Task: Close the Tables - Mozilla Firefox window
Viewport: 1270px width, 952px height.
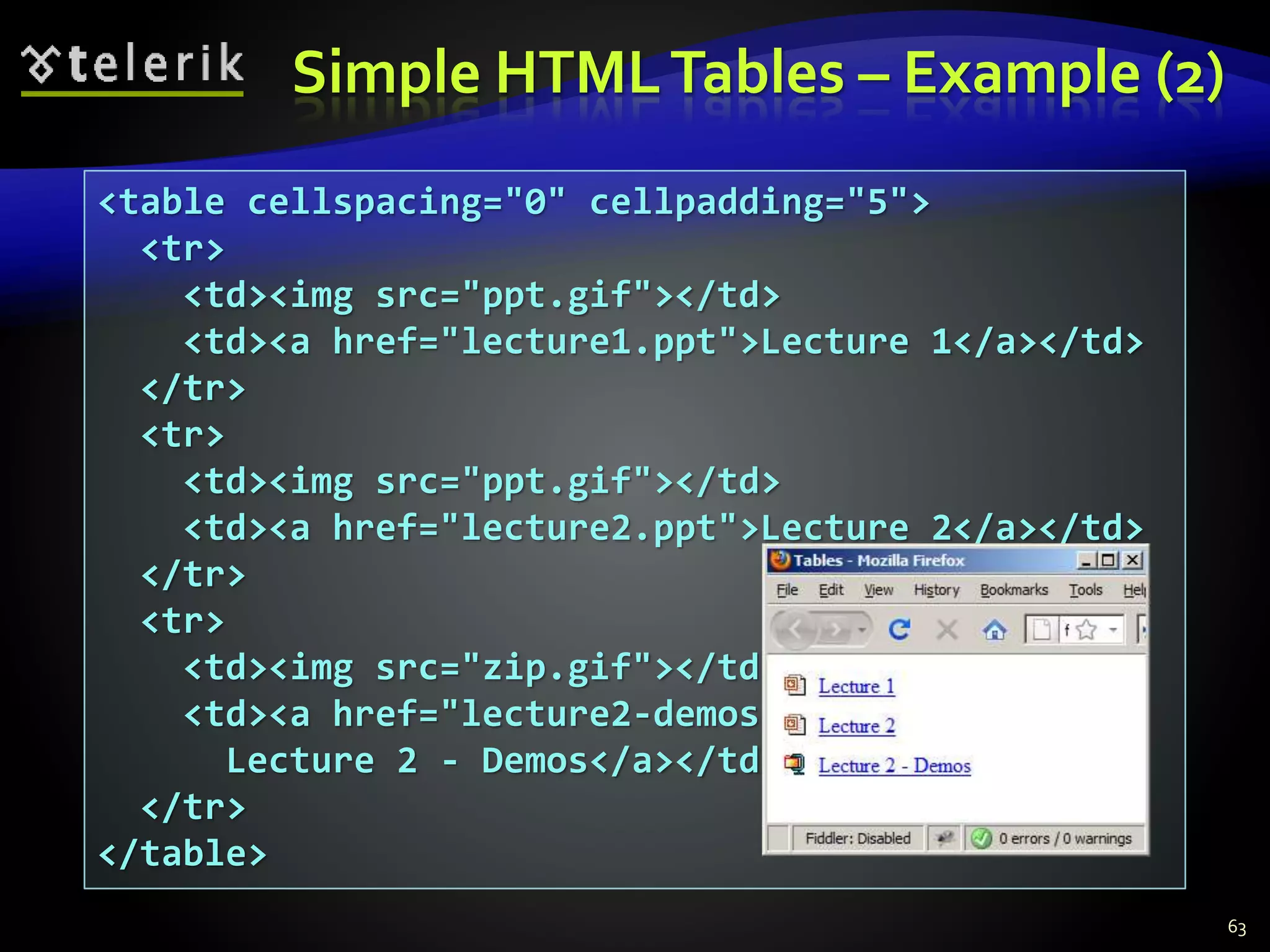Action: [x=1132, y=560]
